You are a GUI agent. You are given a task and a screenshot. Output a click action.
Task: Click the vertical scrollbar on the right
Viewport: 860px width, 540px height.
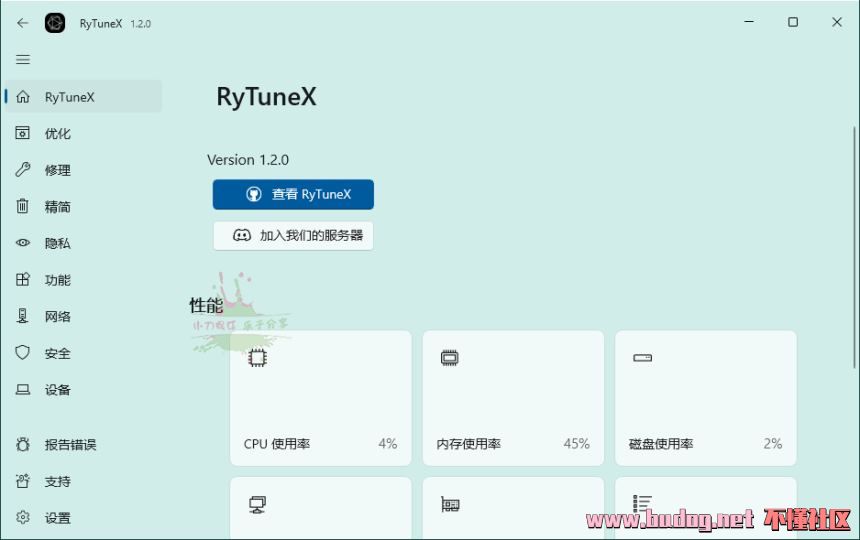pyautogui.click(x=854, y=247)
